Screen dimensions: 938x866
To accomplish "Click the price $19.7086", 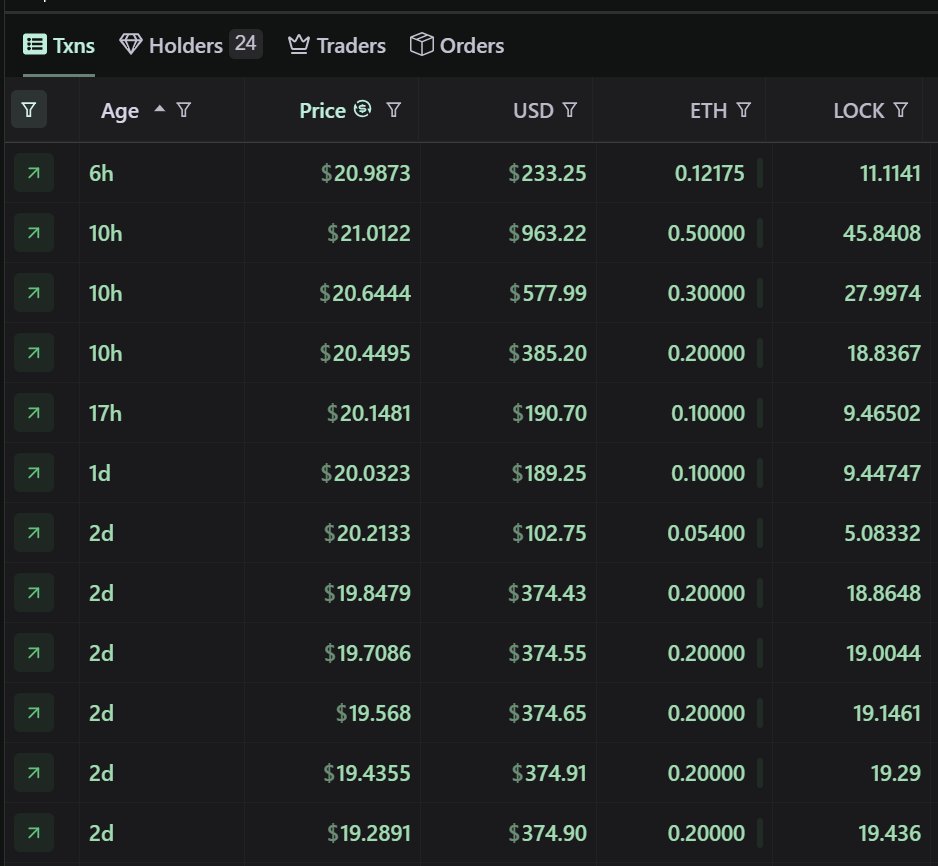I will click(367, 653).
